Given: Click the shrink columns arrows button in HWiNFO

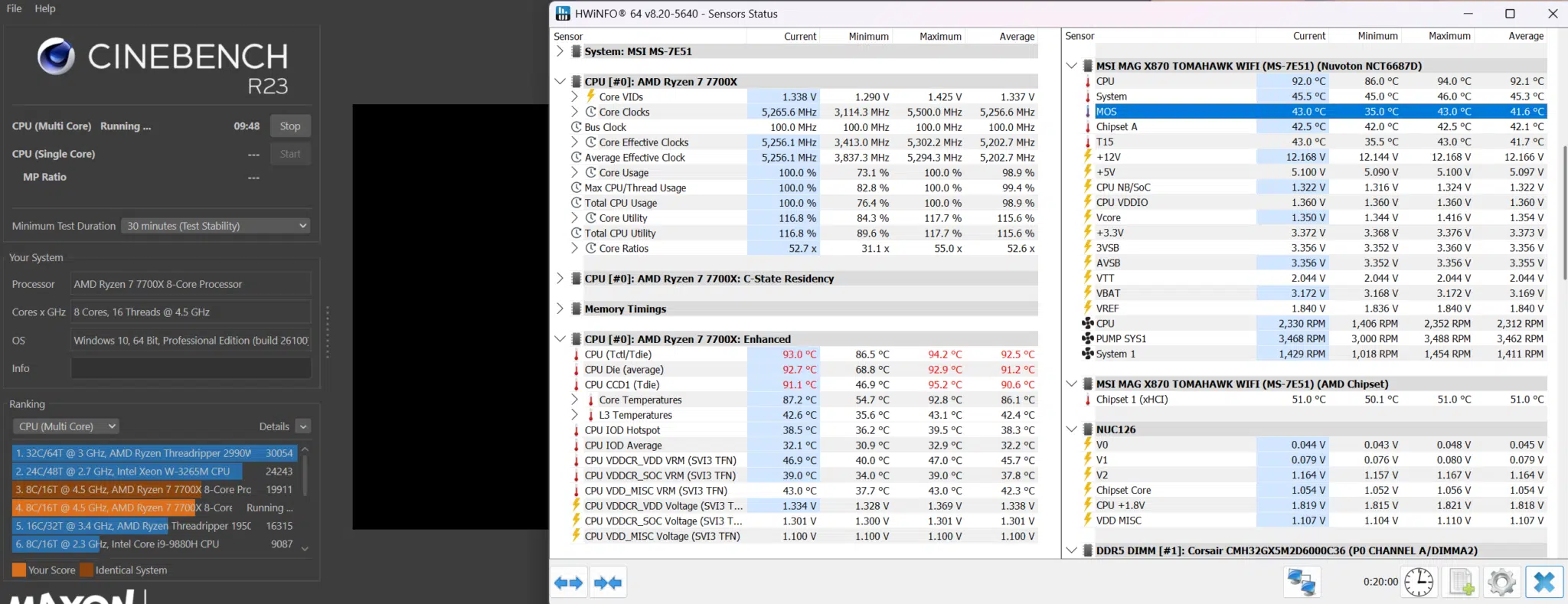Looking at the screenshot, I should tap(609, 583).
